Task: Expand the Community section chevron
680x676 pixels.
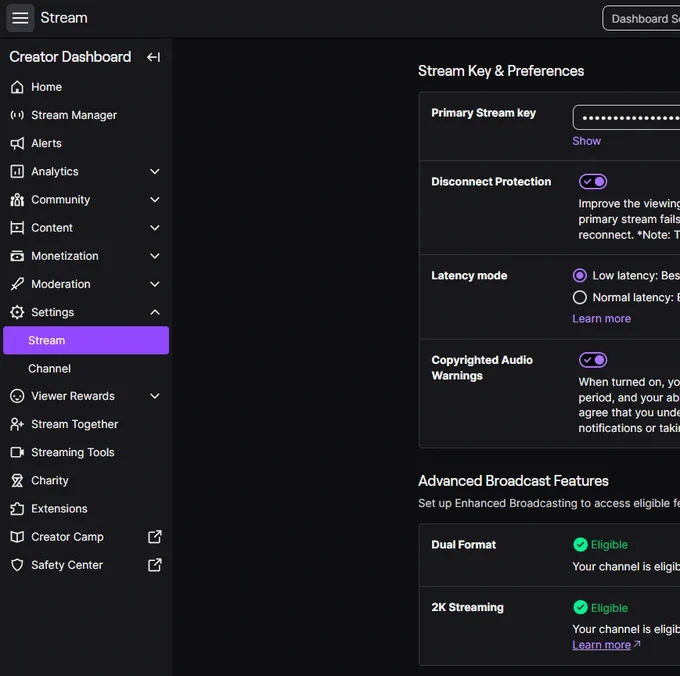Action: pos(155,200)
